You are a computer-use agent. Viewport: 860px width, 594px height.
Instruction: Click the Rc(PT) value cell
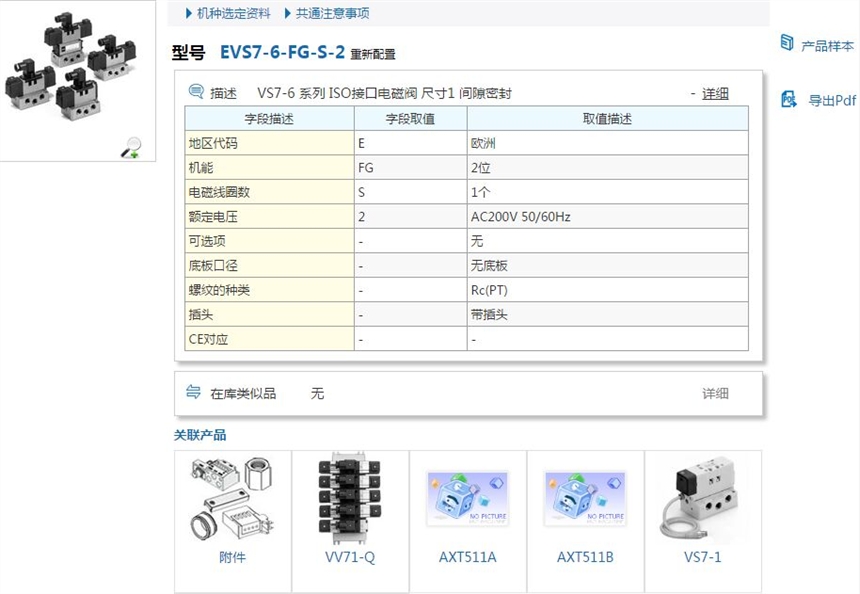tap(607, 290)
